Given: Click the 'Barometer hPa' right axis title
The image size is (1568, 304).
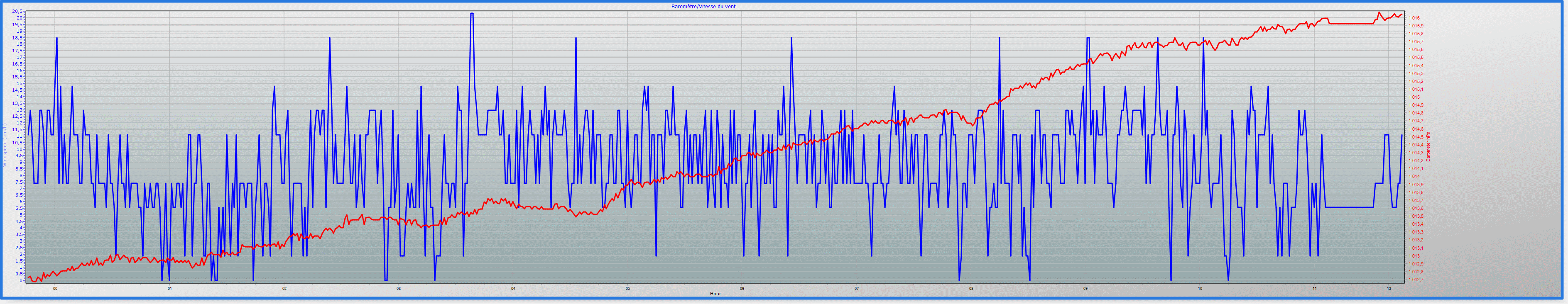Looking at the screenshot, I should tap(1428, 146).
